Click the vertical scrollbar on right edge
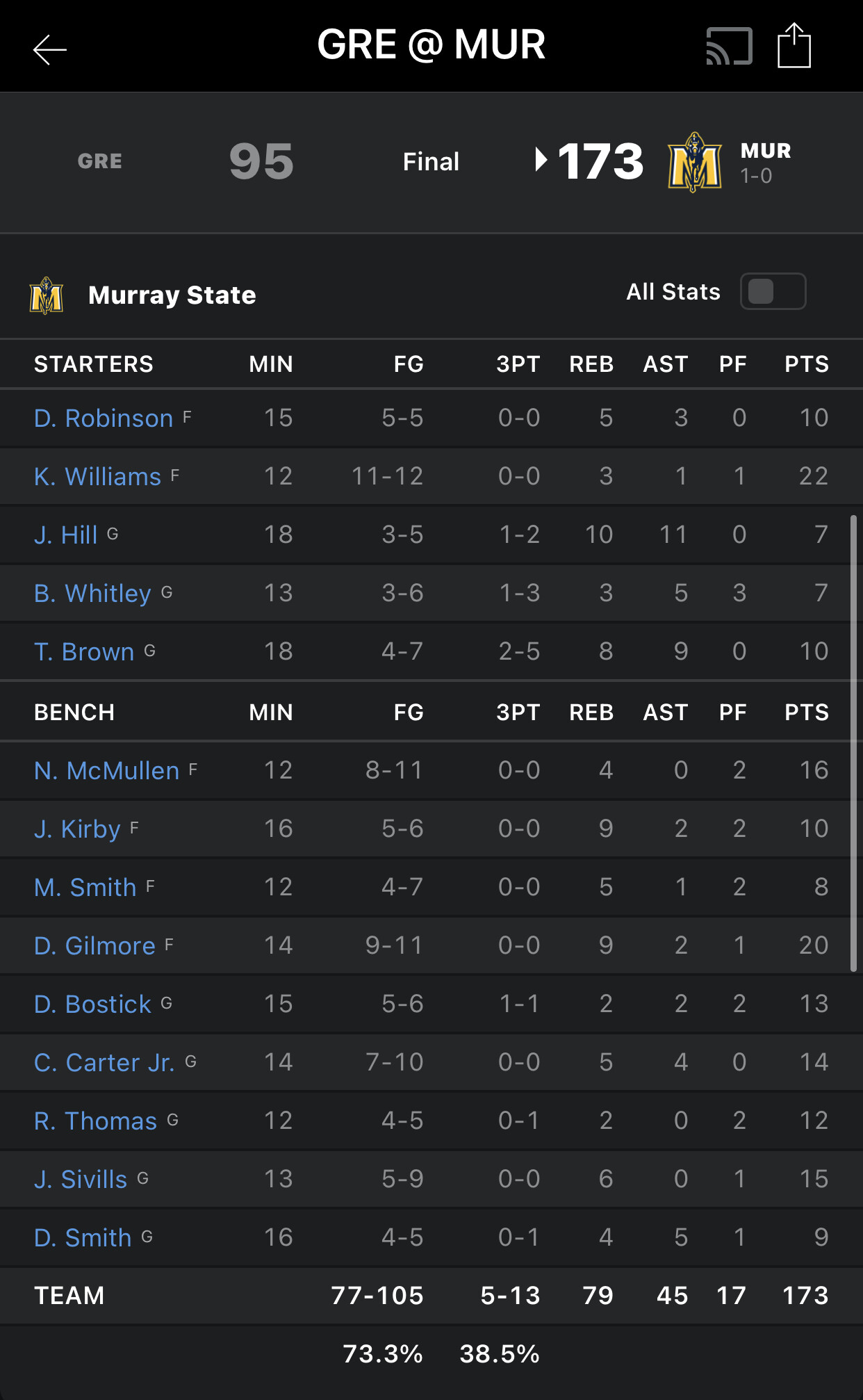863x1400 pixels. pos(853,742)
